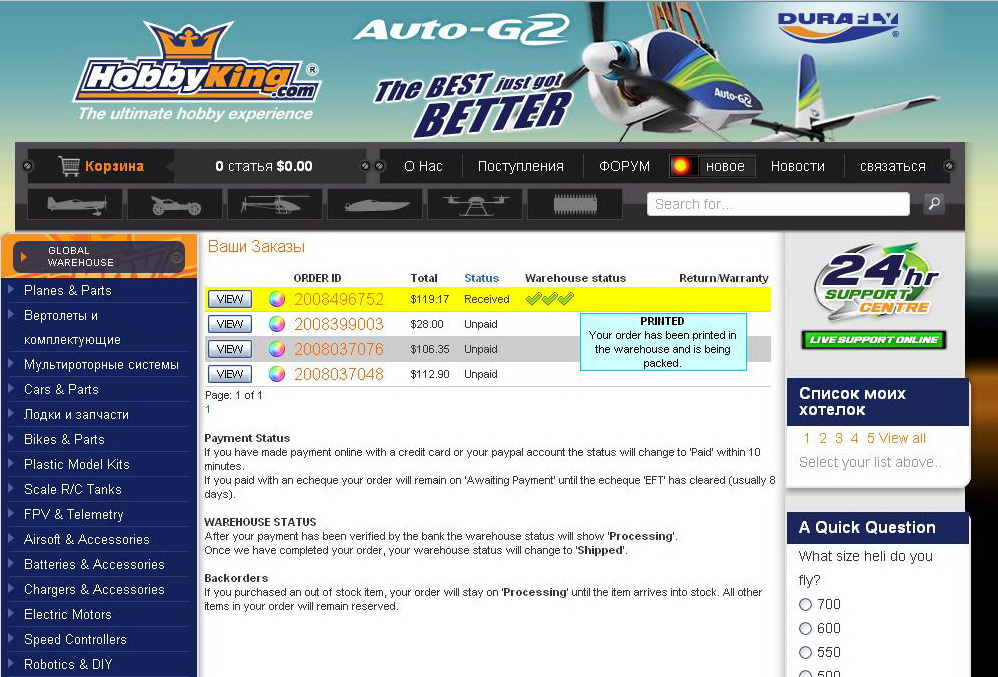Open the Новости menu item
Viewport: 998px width, 677px height.
(x=798, y=166)
